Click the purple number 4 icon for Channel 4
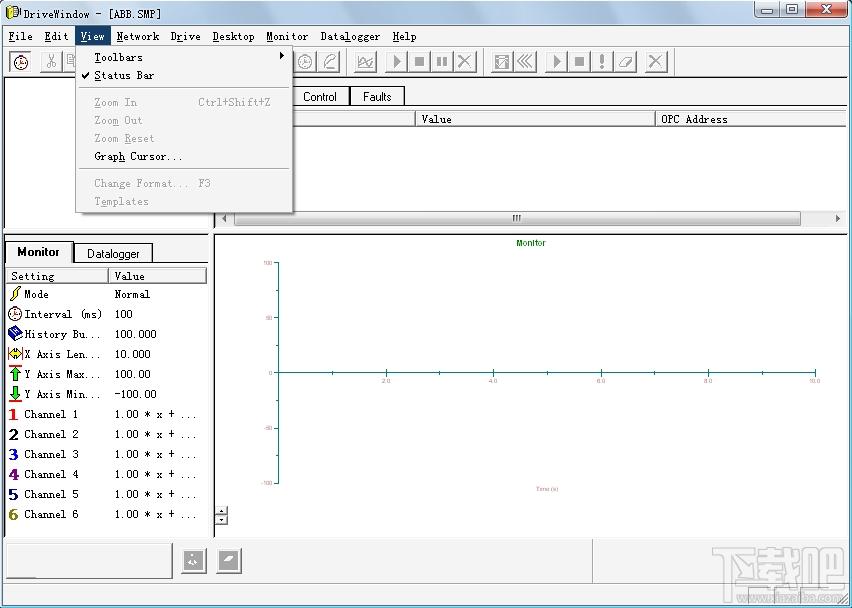This screenshot has width=852, height=608. coord(14,474)
